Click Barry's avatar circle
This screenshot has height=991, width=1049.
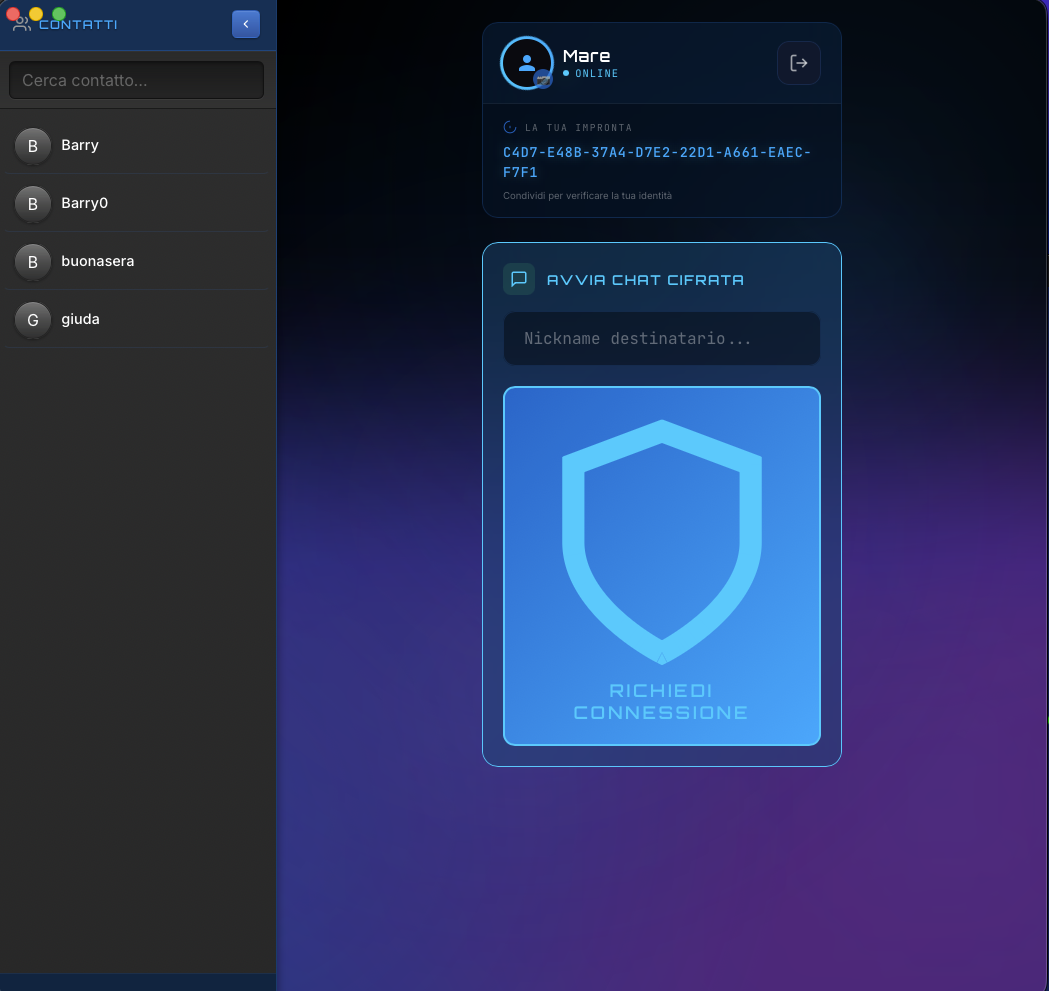pyautogui.click(x=33, y=146)
